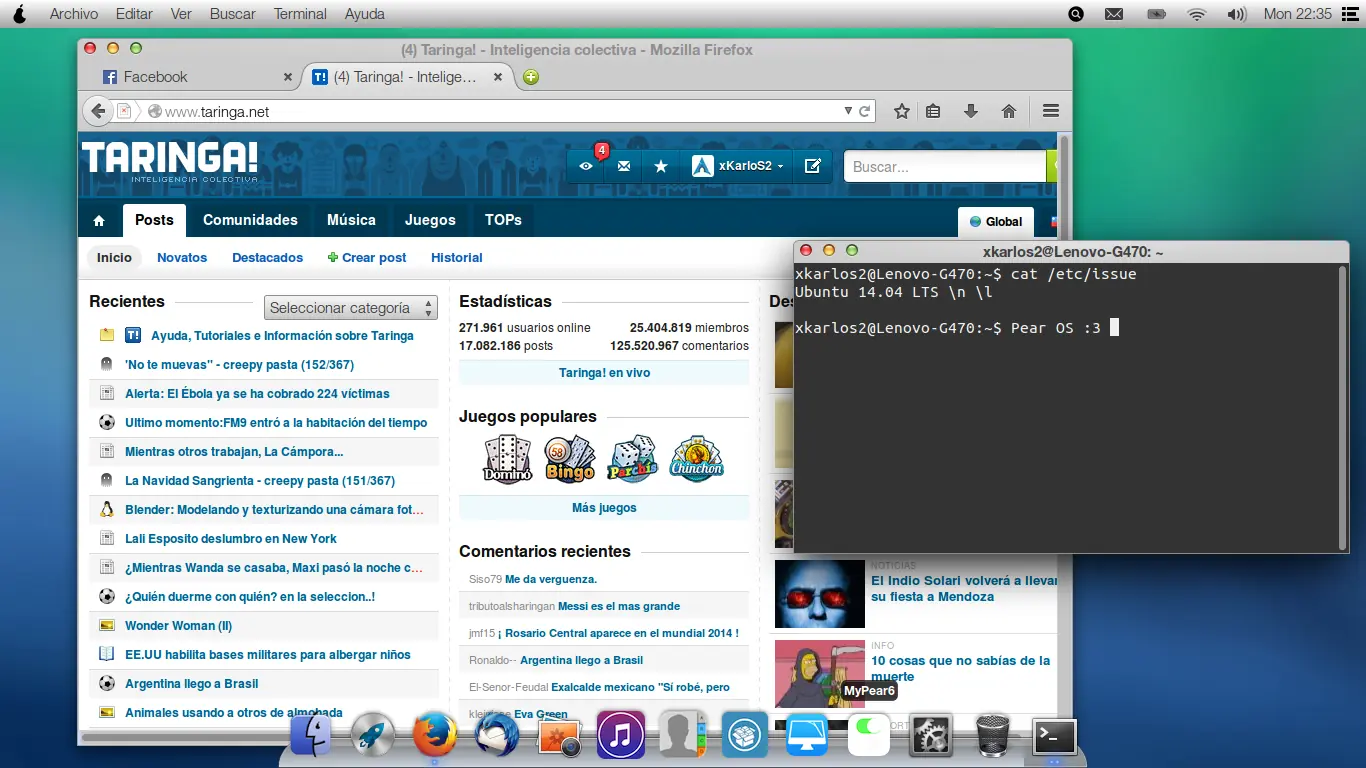Open the Archivo menu
The image size is (1366, 768).
coord(74,14)
